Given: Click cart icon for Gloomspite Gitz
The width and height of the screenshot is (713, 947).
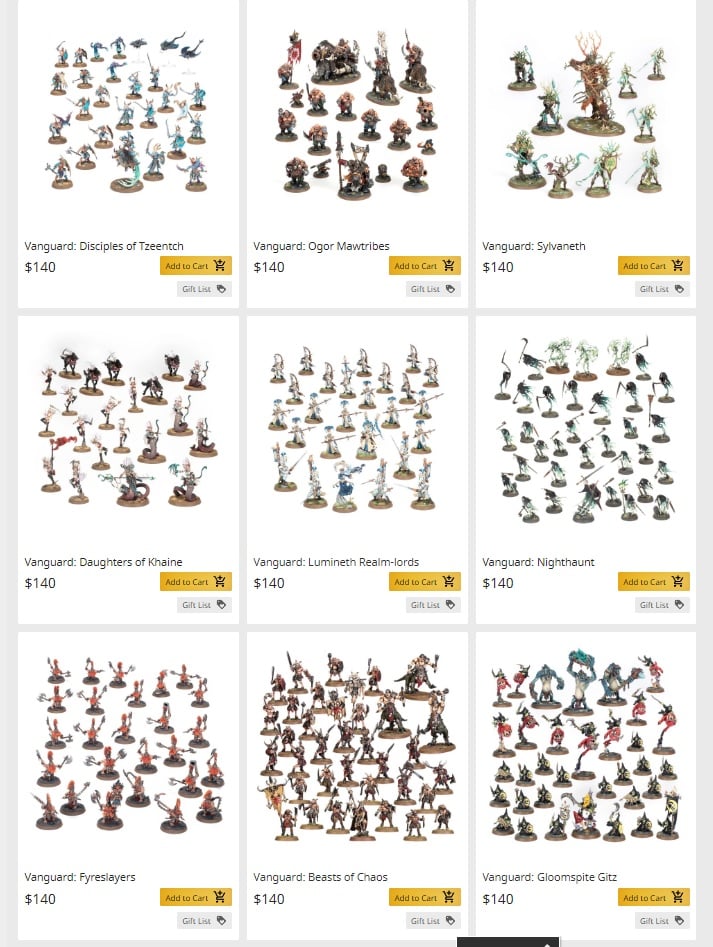Looking at the screenshot, I should click(677, 897).
